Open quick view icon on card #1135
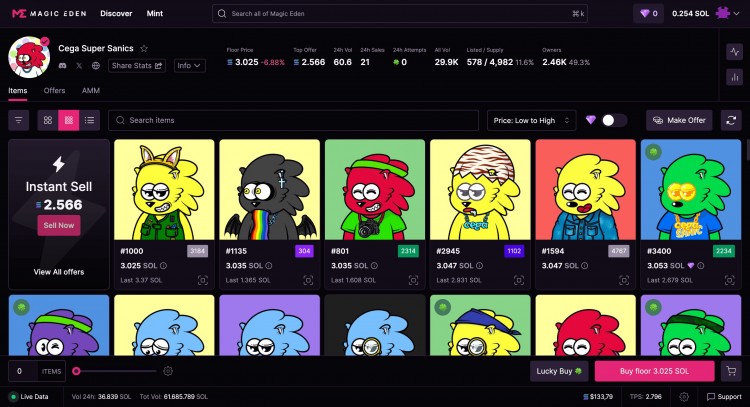The image size is (750, 407). click(308, 280)
